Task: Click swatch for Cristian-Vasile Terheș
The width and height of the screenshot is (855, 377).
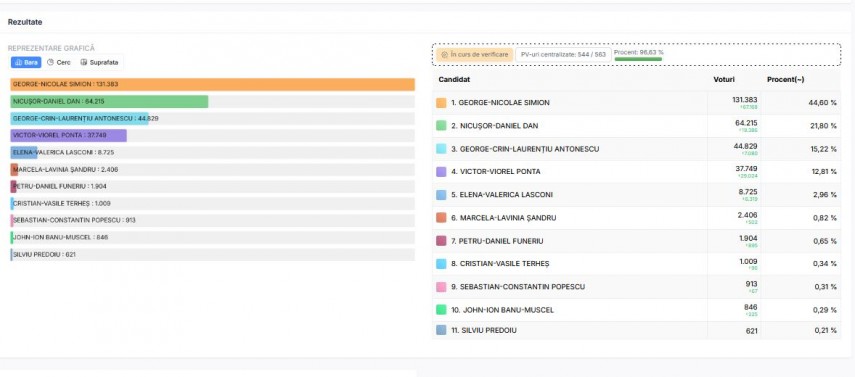Action: pyautogui.click(x=441, y=264)
